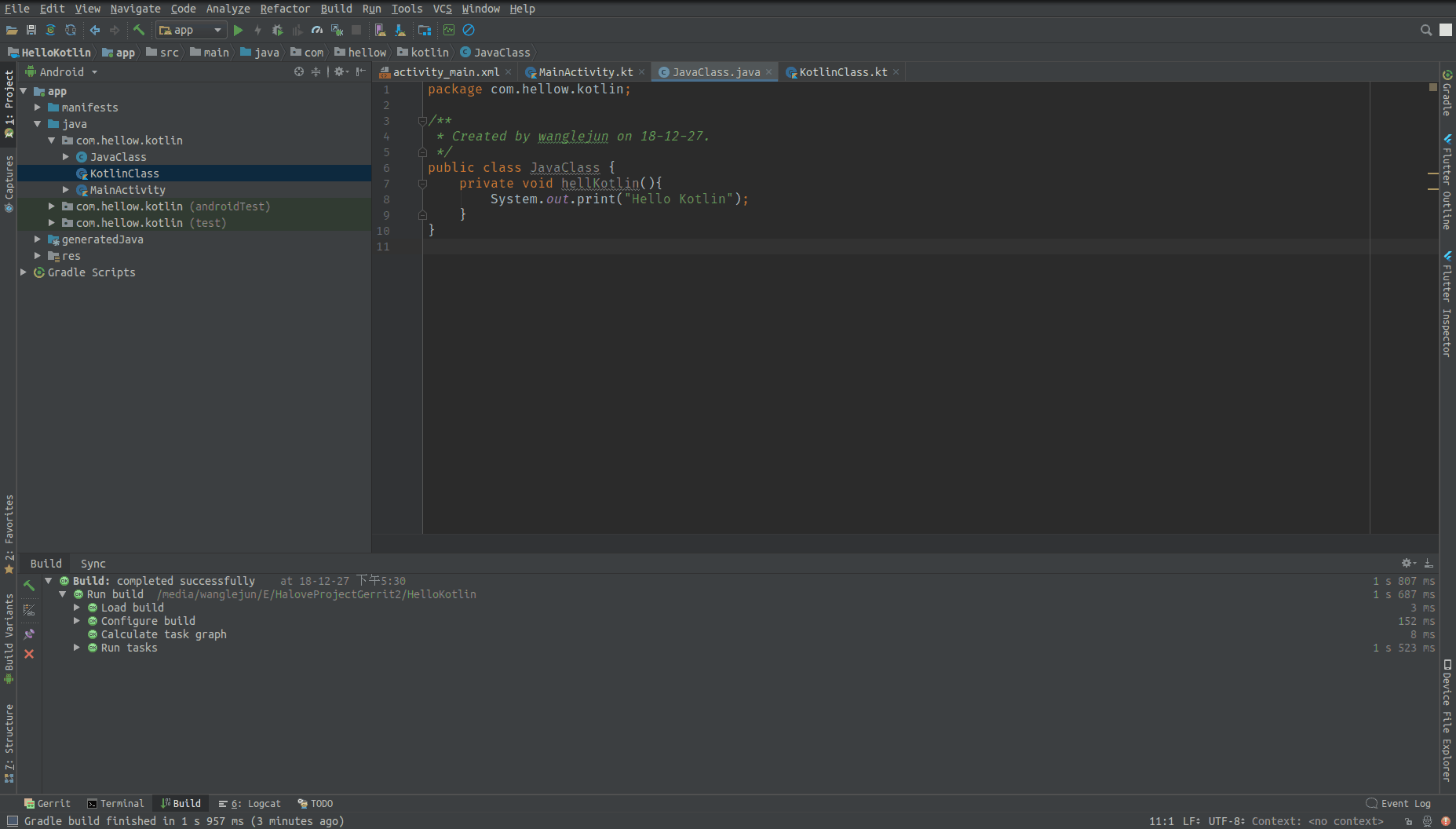This screenshot has width=1456, height=829.
Task: Attach debugger to Android process icon
Action: (x=337, y=30)
